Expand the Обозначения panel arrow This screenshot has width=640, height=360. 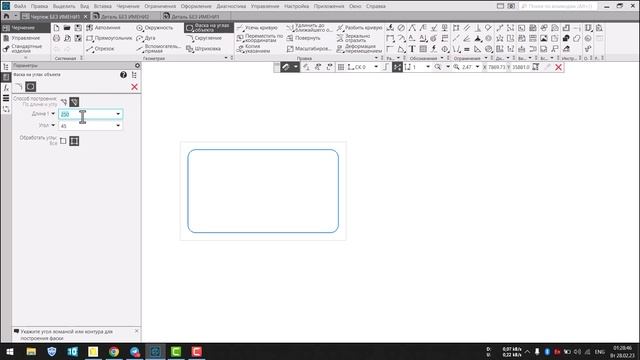(x=442, y=58)
